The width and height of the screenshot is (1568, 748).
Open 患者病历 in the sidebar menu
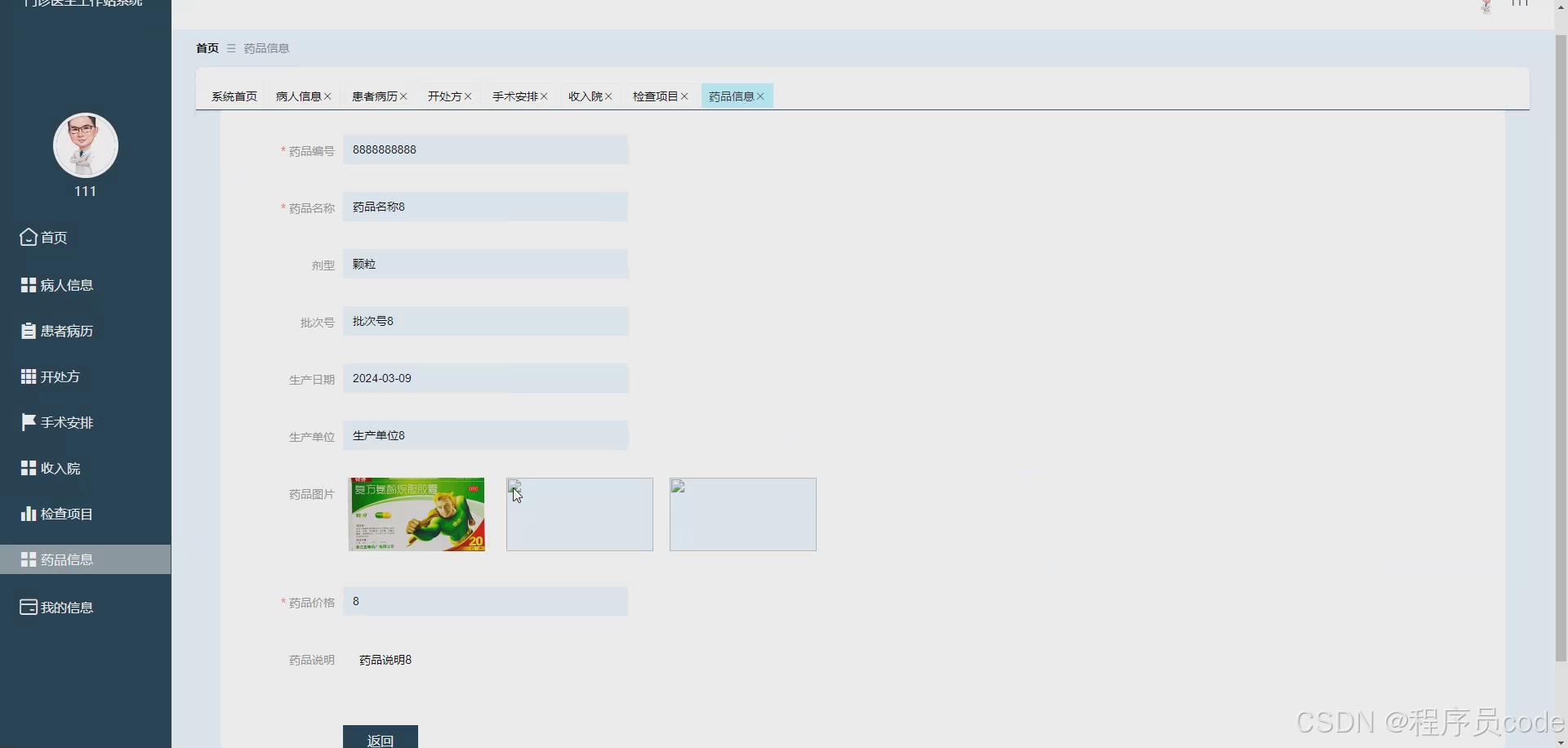(x=86, y=331)
